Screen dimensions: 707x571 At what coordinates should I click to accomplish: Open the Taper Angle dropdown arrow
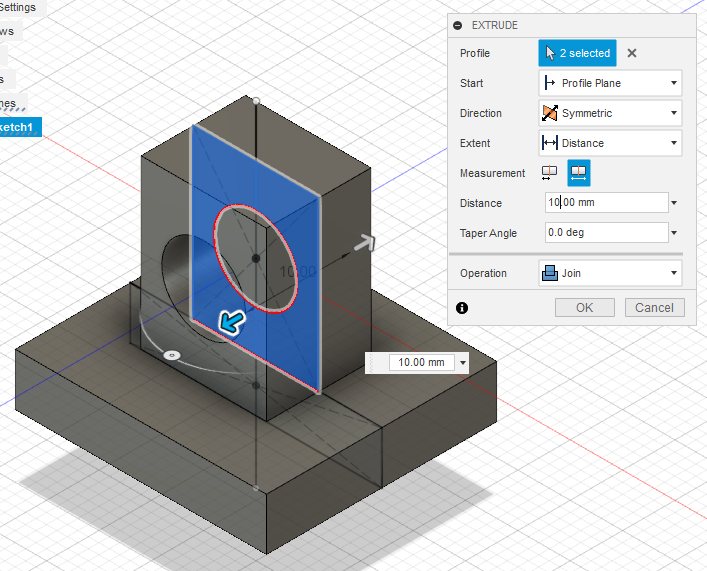[x=674, y=233]
